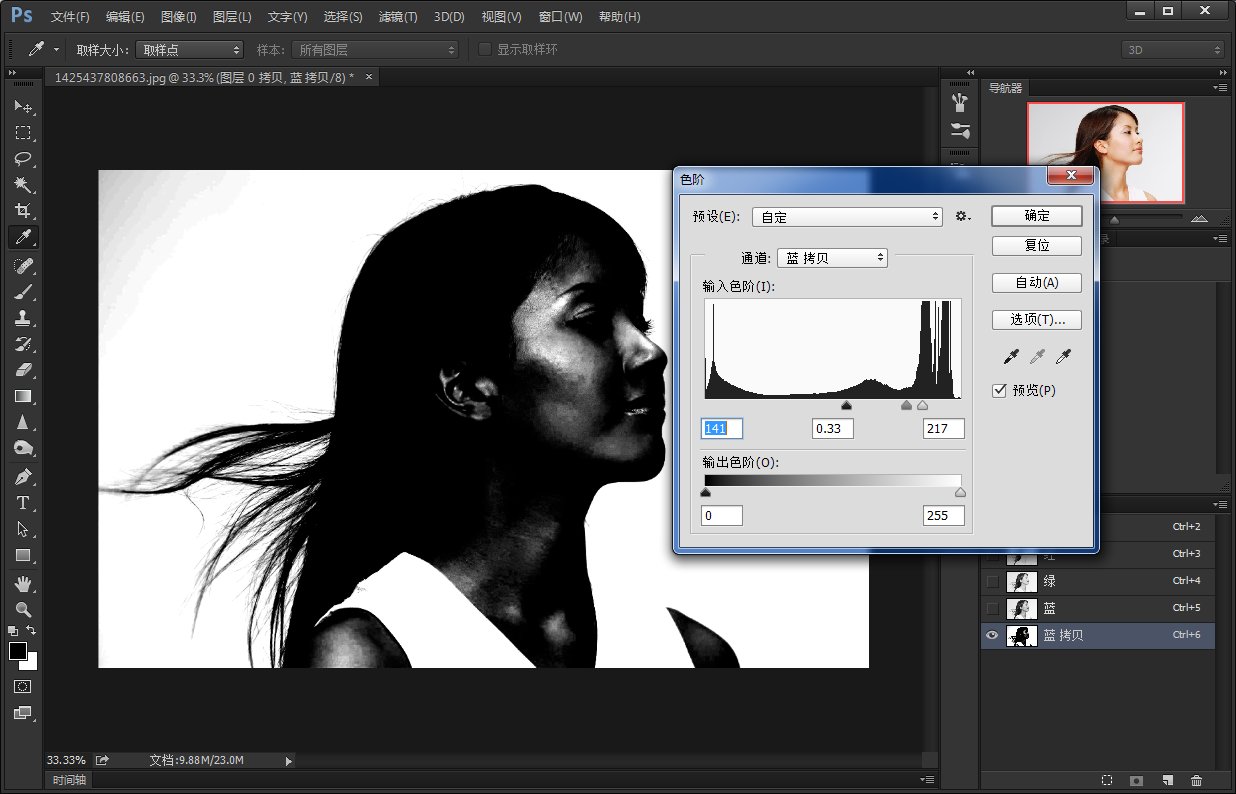Screen dimensions: 1236x794
Task: Open the 滤镜 menu
Action: coord(398,17)
